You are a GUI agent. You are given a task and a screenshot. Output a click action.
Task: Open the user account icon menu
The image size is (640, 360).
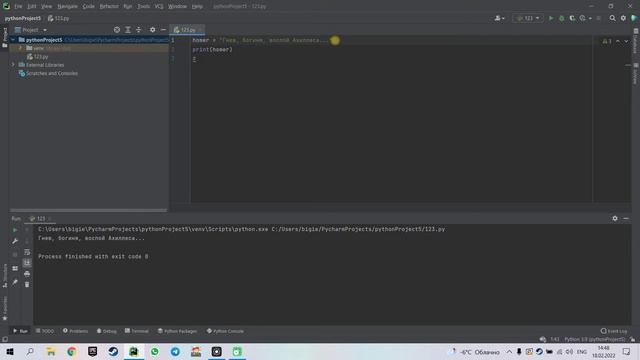coord(499,18)
